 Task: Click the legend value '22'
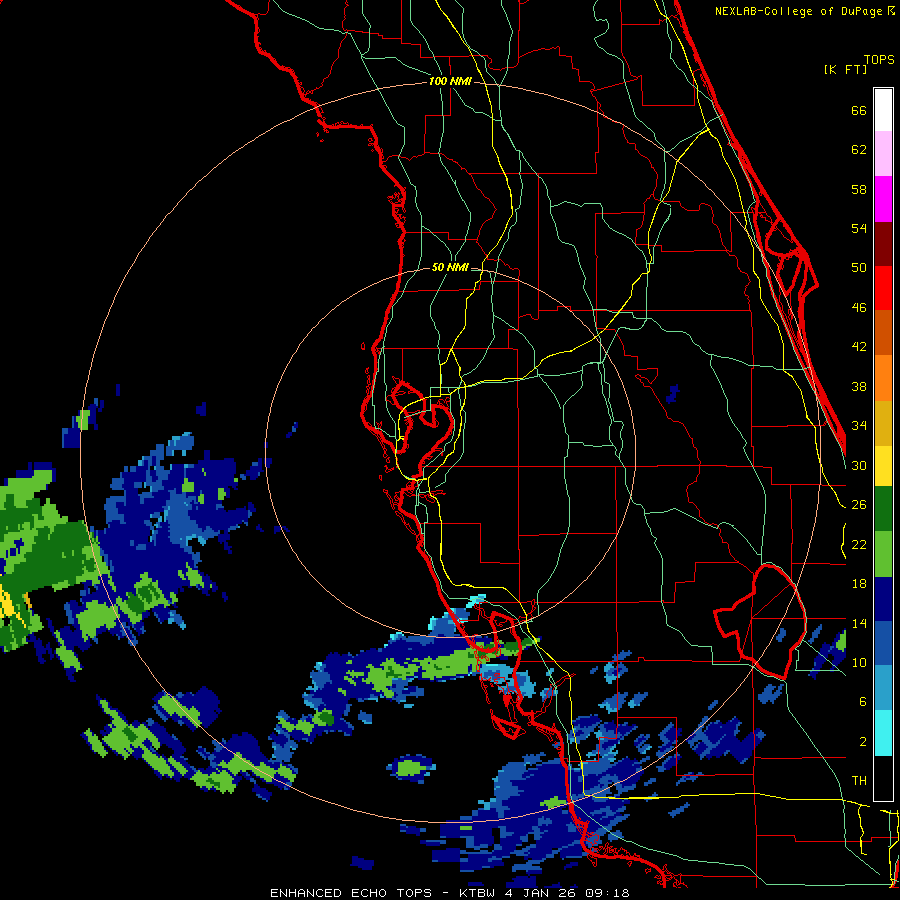pos(859,544)
